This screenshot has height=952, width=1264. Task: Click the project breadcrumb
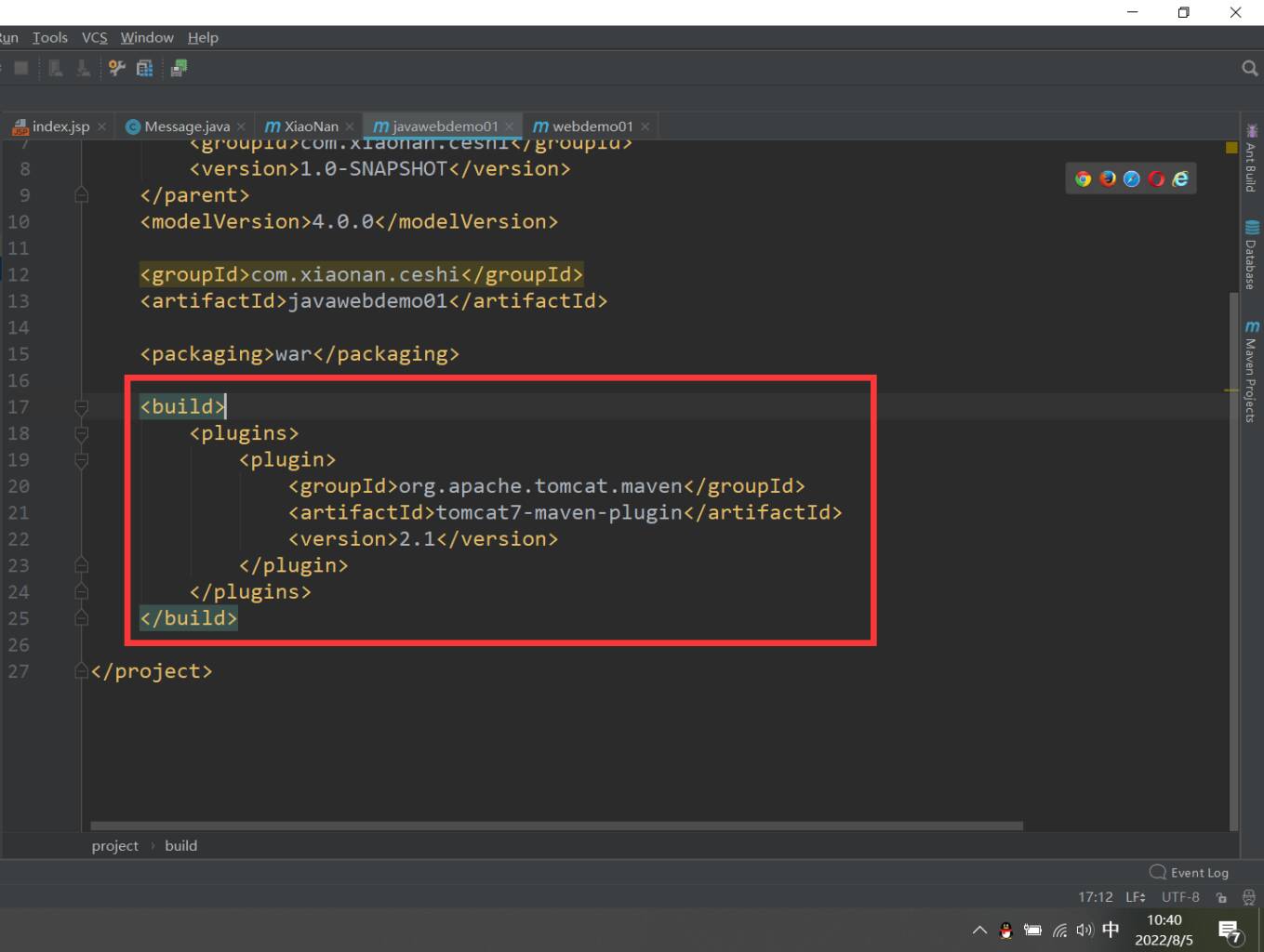click(114, 845)
